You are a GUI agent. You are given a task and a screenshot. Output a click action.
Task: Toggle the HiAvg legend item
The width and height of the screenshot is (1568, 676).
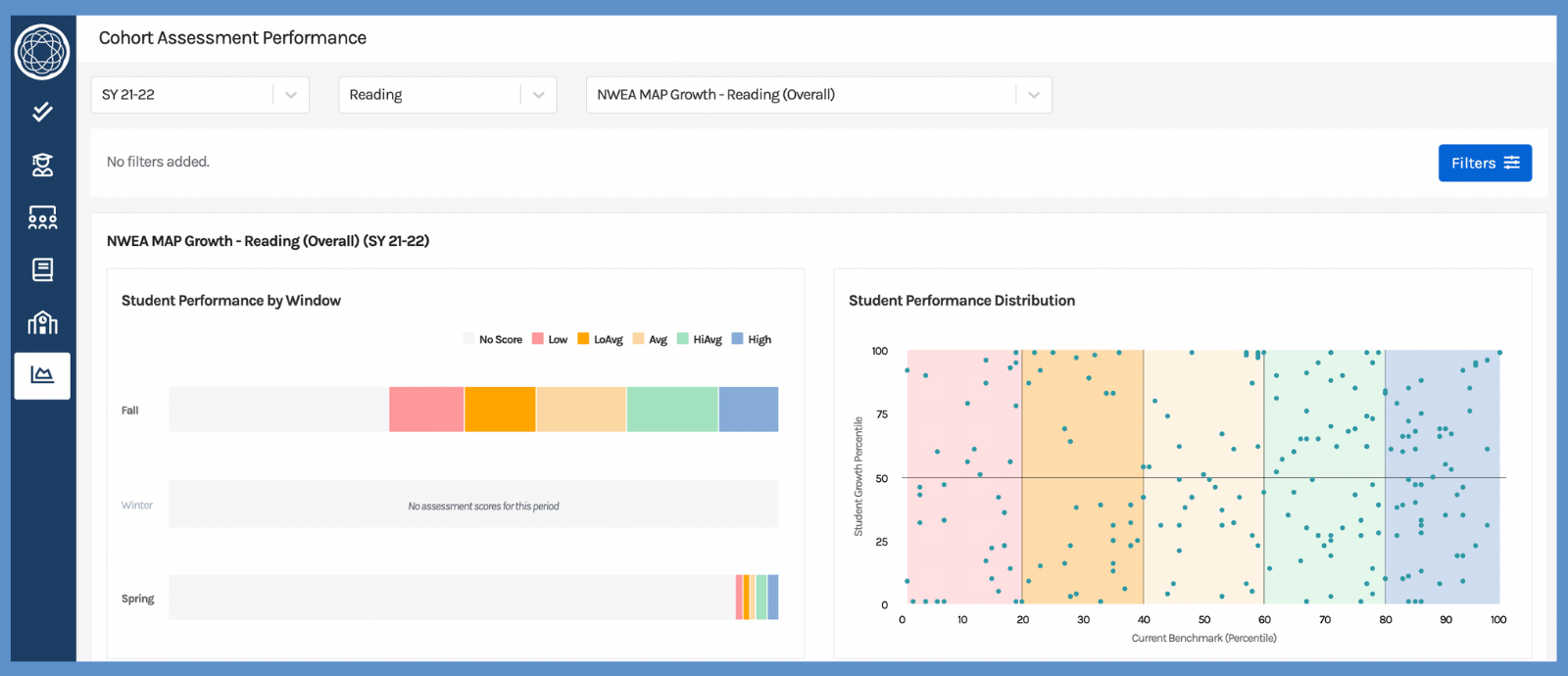700,340
